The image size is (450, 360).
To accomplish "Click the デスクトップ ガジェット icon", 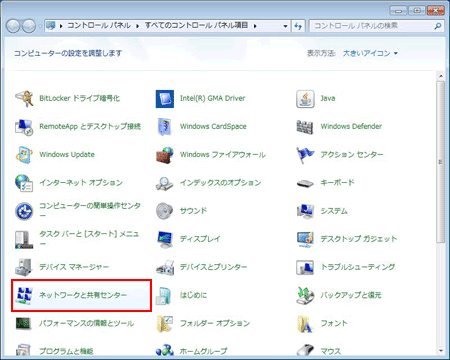I will [305, 239].
